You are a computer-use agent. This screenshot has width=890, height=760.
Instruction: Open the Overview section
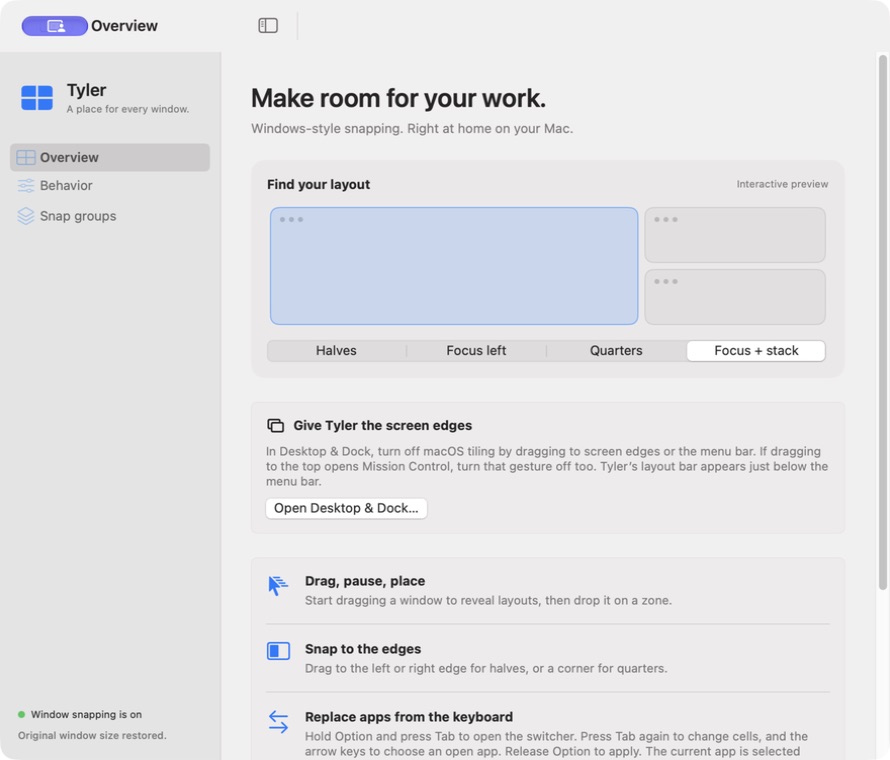point(110,157)
